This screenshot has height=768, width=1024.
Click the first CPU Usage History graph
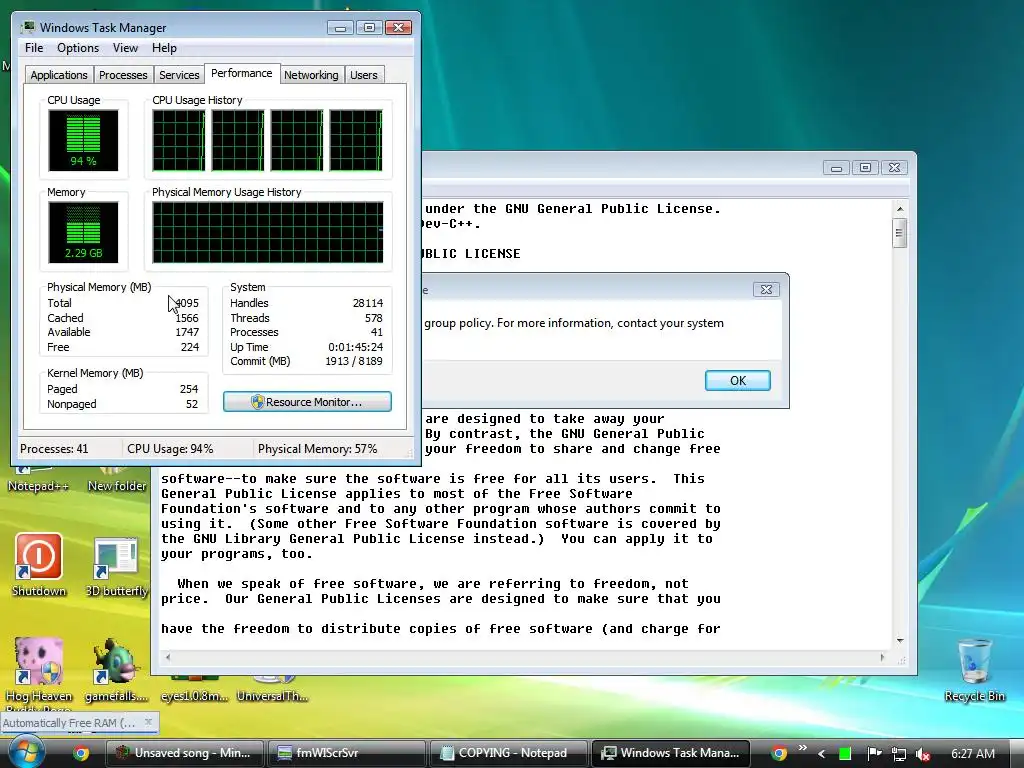[178, 140]
